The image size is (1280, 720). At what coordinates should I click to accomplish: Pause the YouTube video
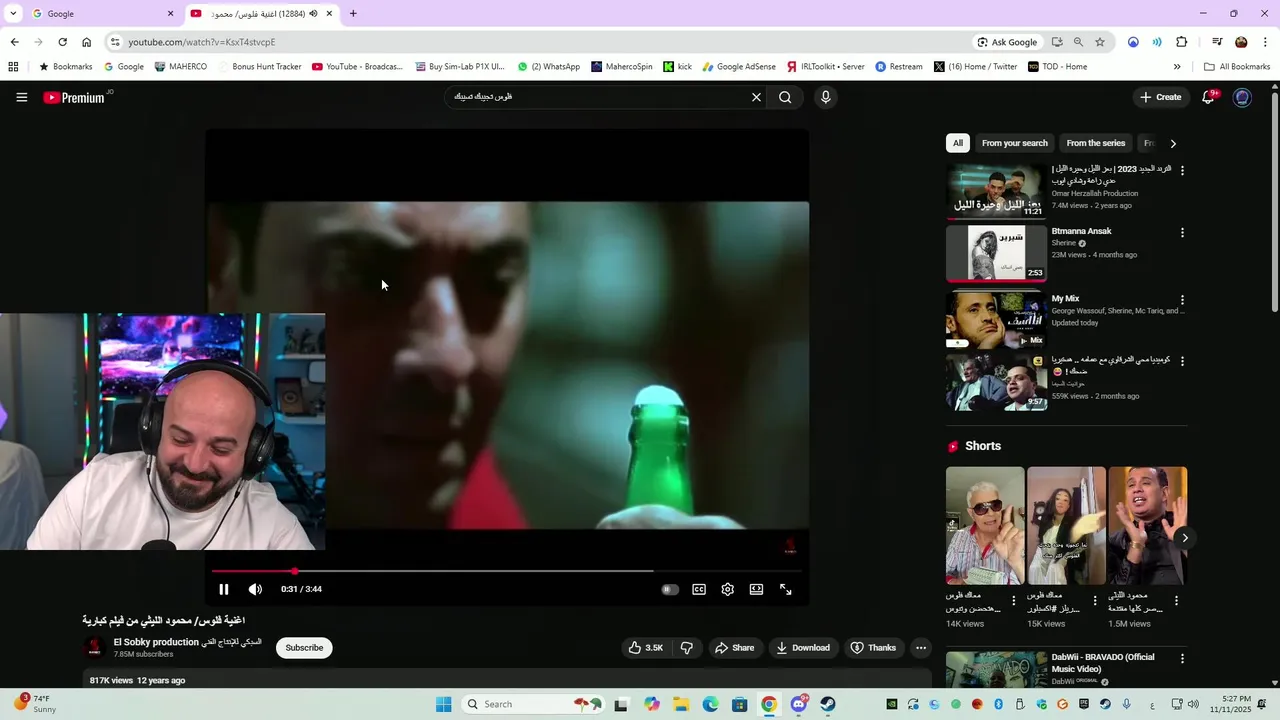click(224, 589)
